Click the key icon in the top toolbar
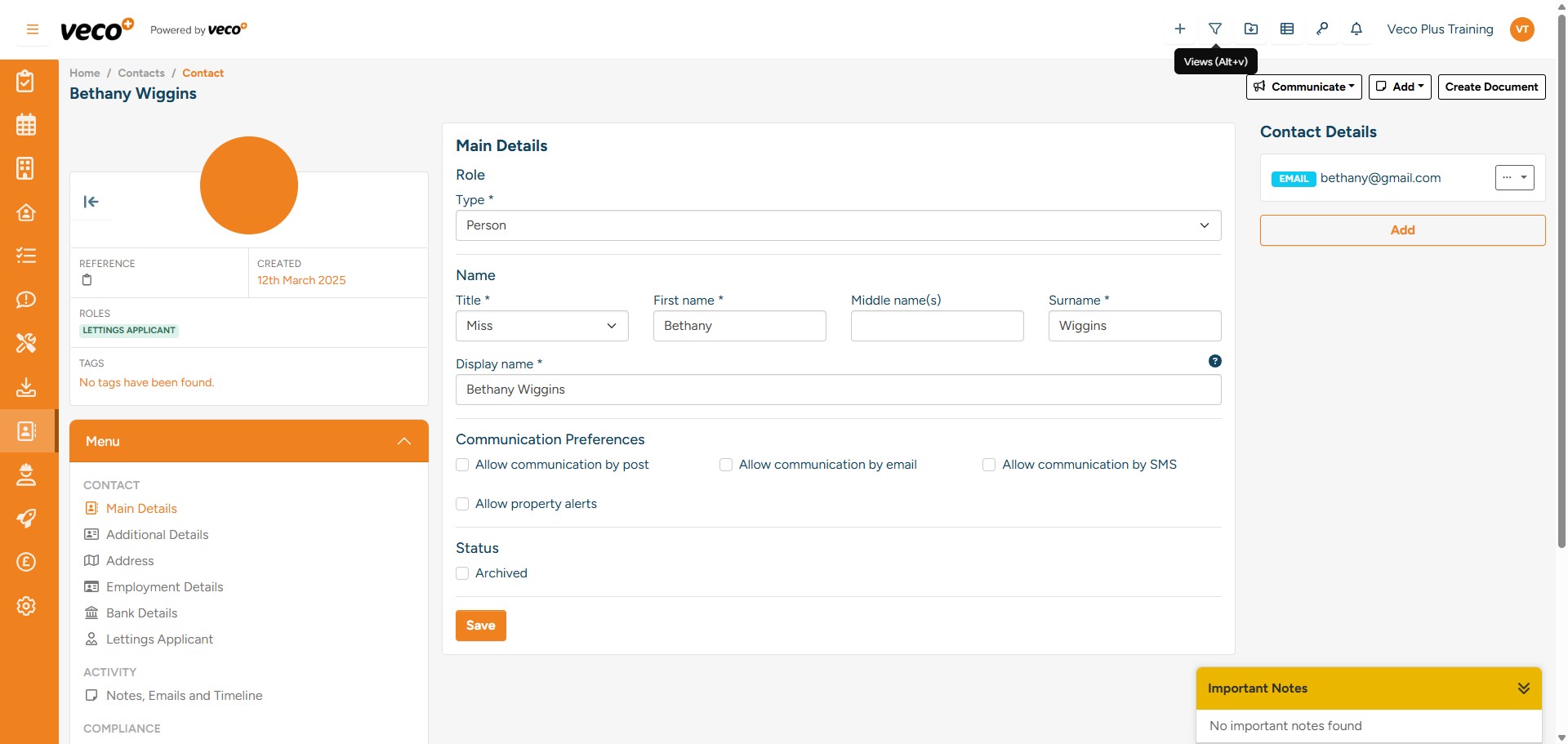The image size is (1568, 744). (1322, 29)
